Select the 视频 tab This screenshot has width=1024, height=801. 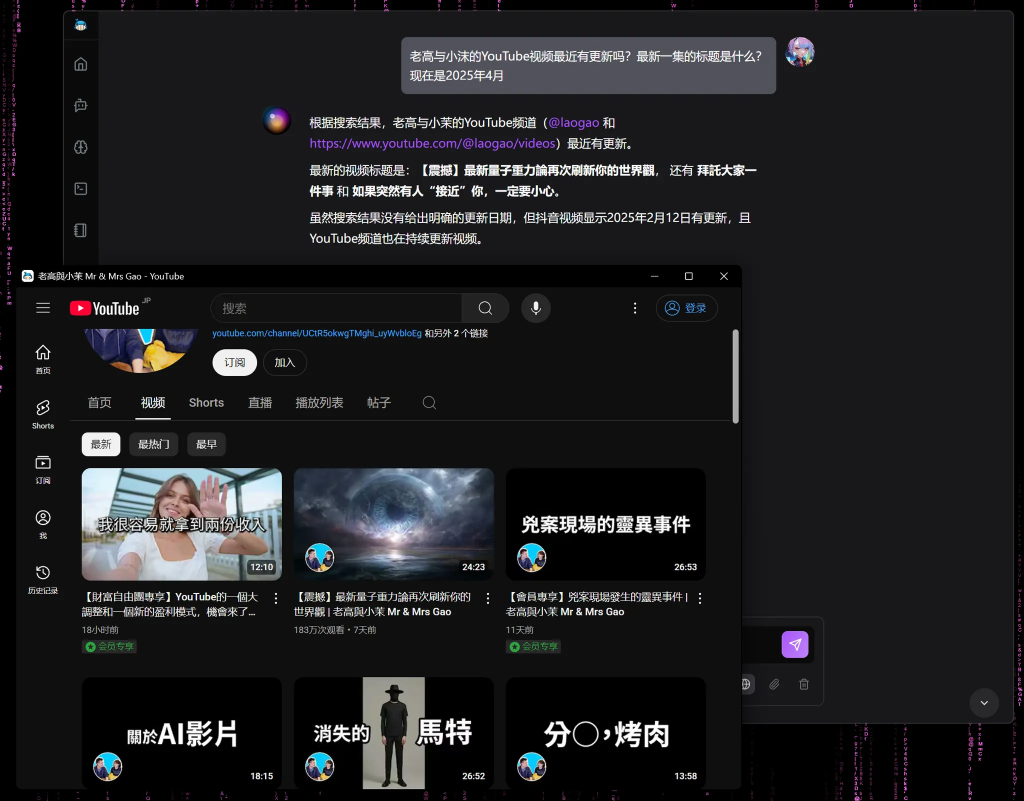coord(153,403)
